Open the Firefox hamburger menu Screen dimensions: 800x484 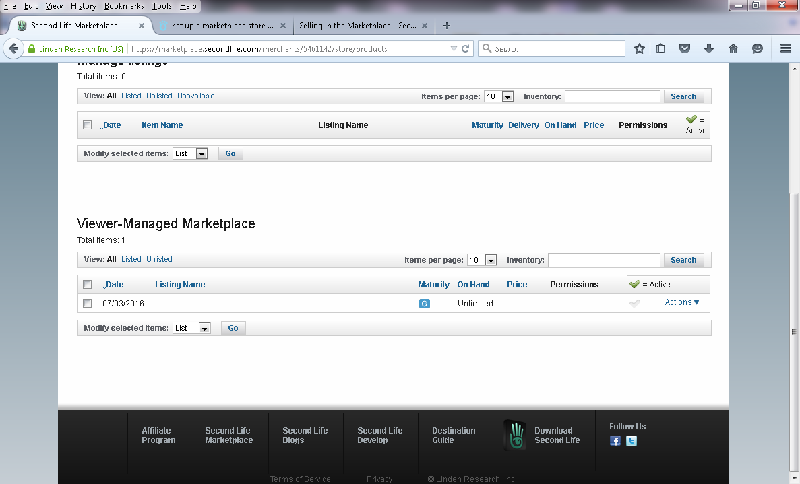(x=786, y=48)
